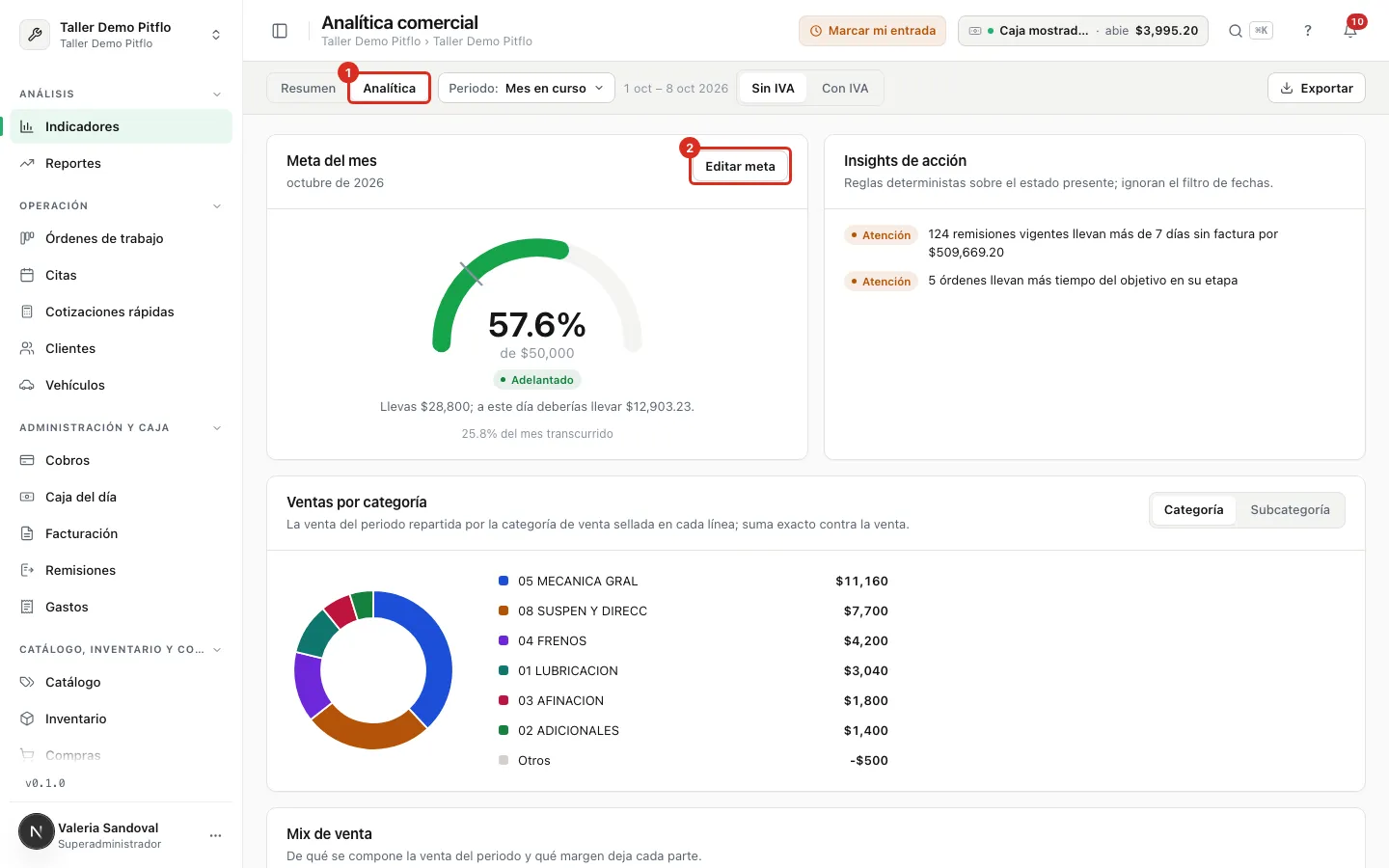Switch view to Categoría

point(1193,509)
